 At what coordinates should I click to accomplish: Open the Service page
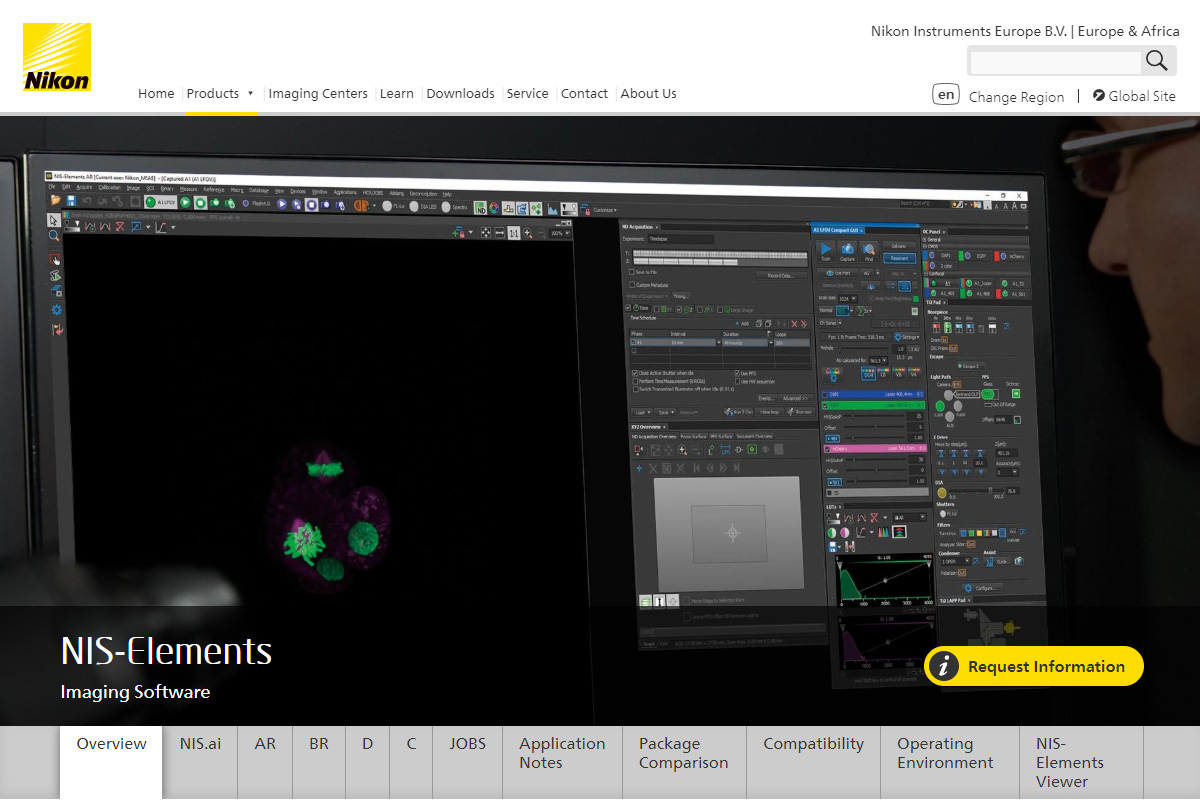(x=527, y=94)
